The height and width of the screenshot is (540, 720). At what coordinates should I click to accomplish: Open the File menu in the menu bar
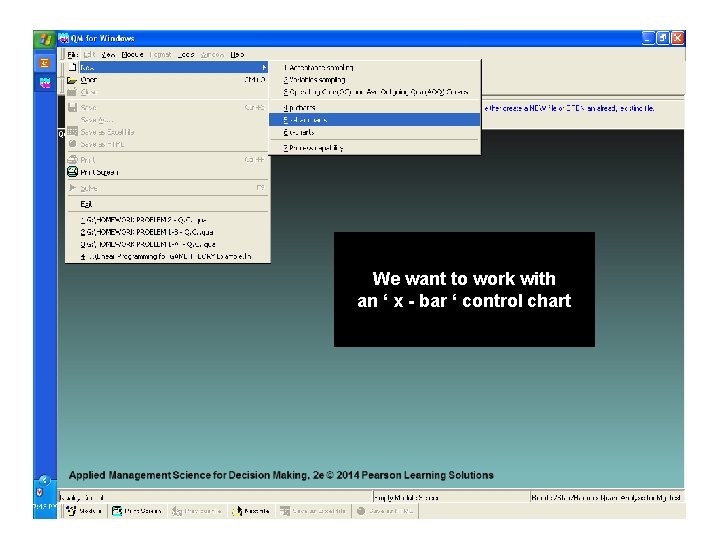pyautogui.click(x=73, y=55)
